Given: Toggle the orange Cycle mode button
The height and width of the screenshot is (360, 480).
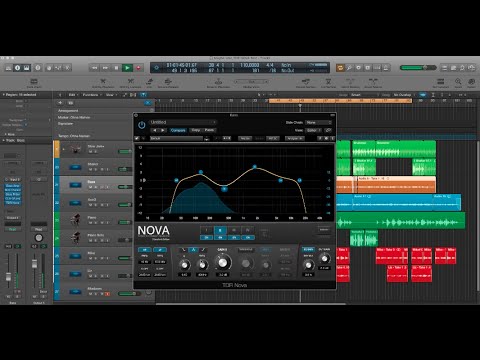Looking at the screenshot, I should coord(340,68).
